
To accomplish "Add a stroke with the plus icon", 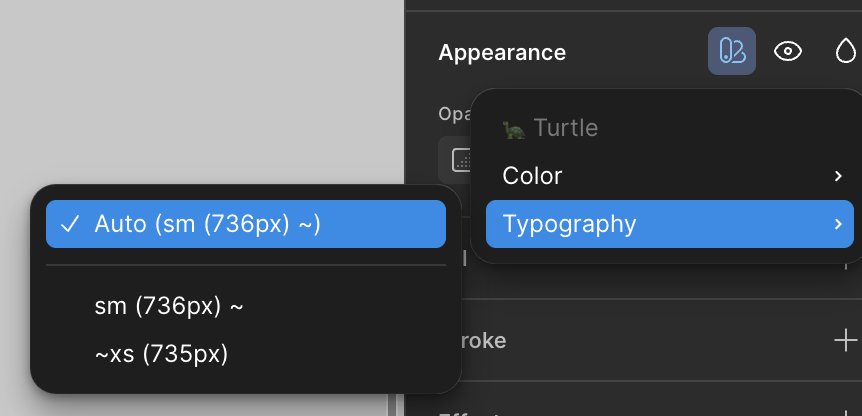I will coord(845,340).
